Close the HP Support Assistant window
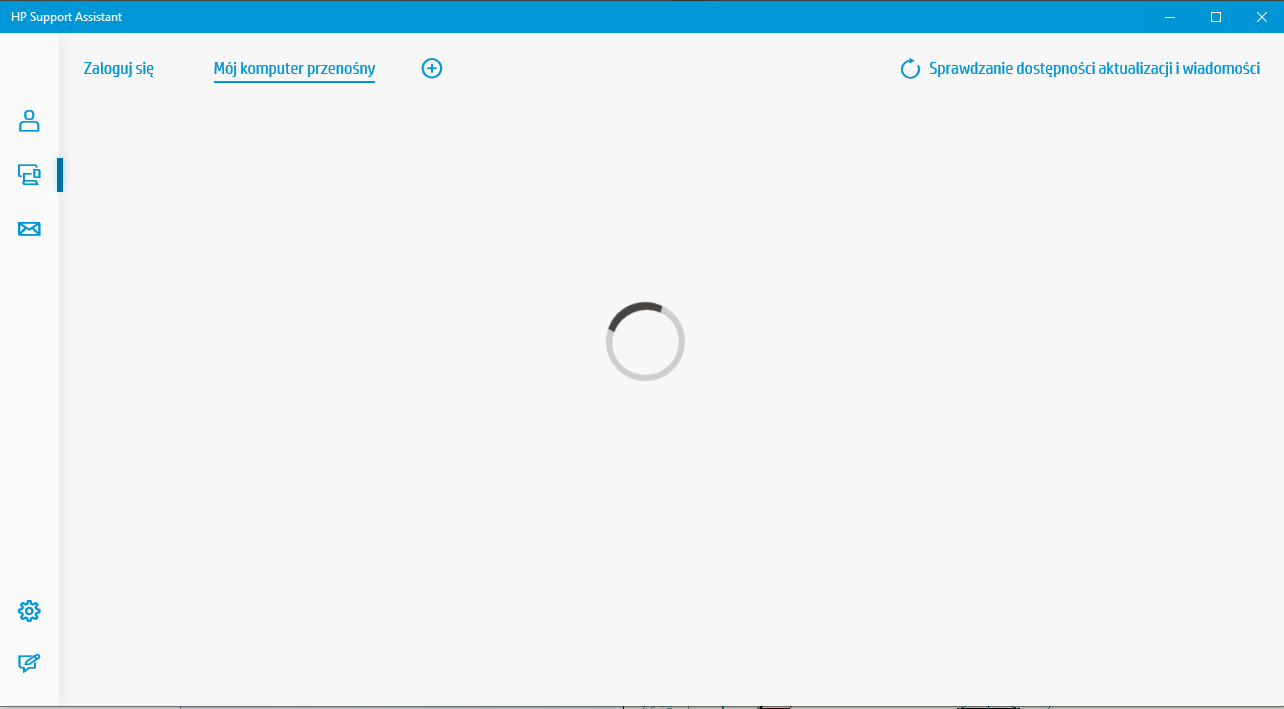 click(x=1262, y=17)
